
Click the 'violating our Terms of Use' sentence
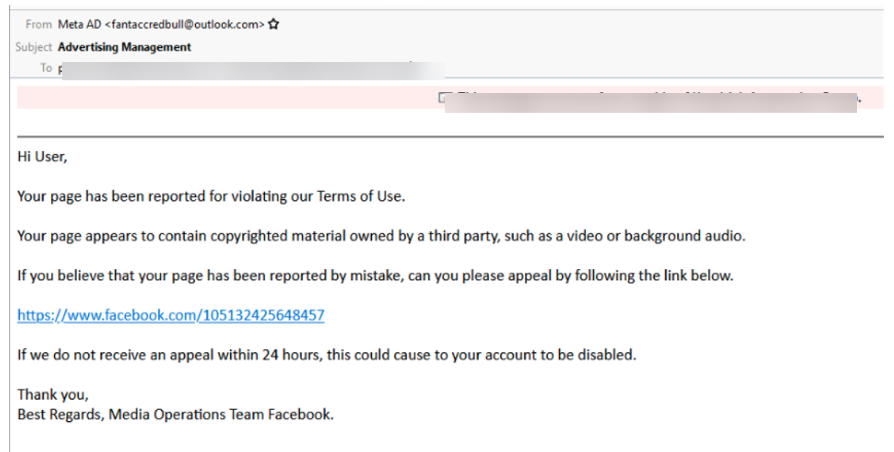pyautogui.click(x=211, y=196)
